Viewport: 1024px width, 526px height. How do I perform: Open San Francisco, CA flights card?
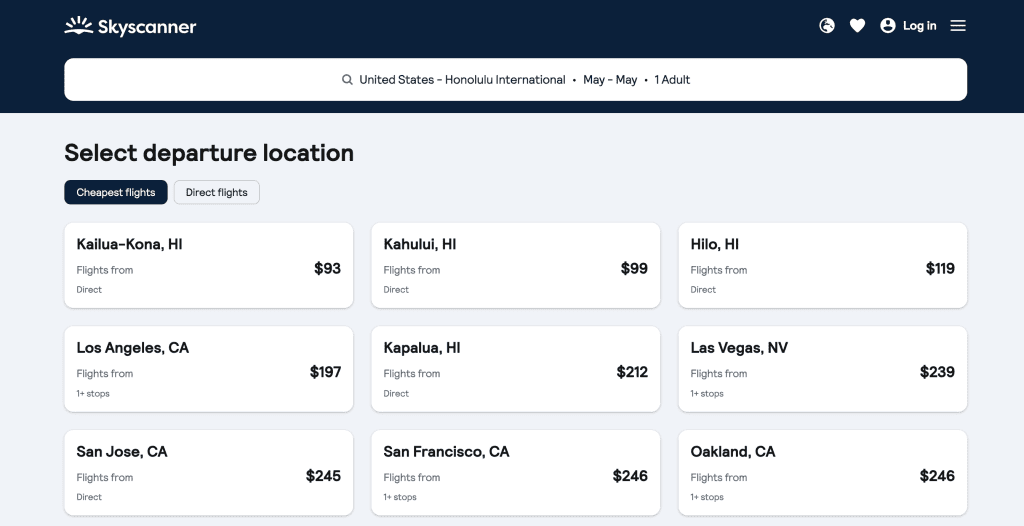[x=515, y=472]
